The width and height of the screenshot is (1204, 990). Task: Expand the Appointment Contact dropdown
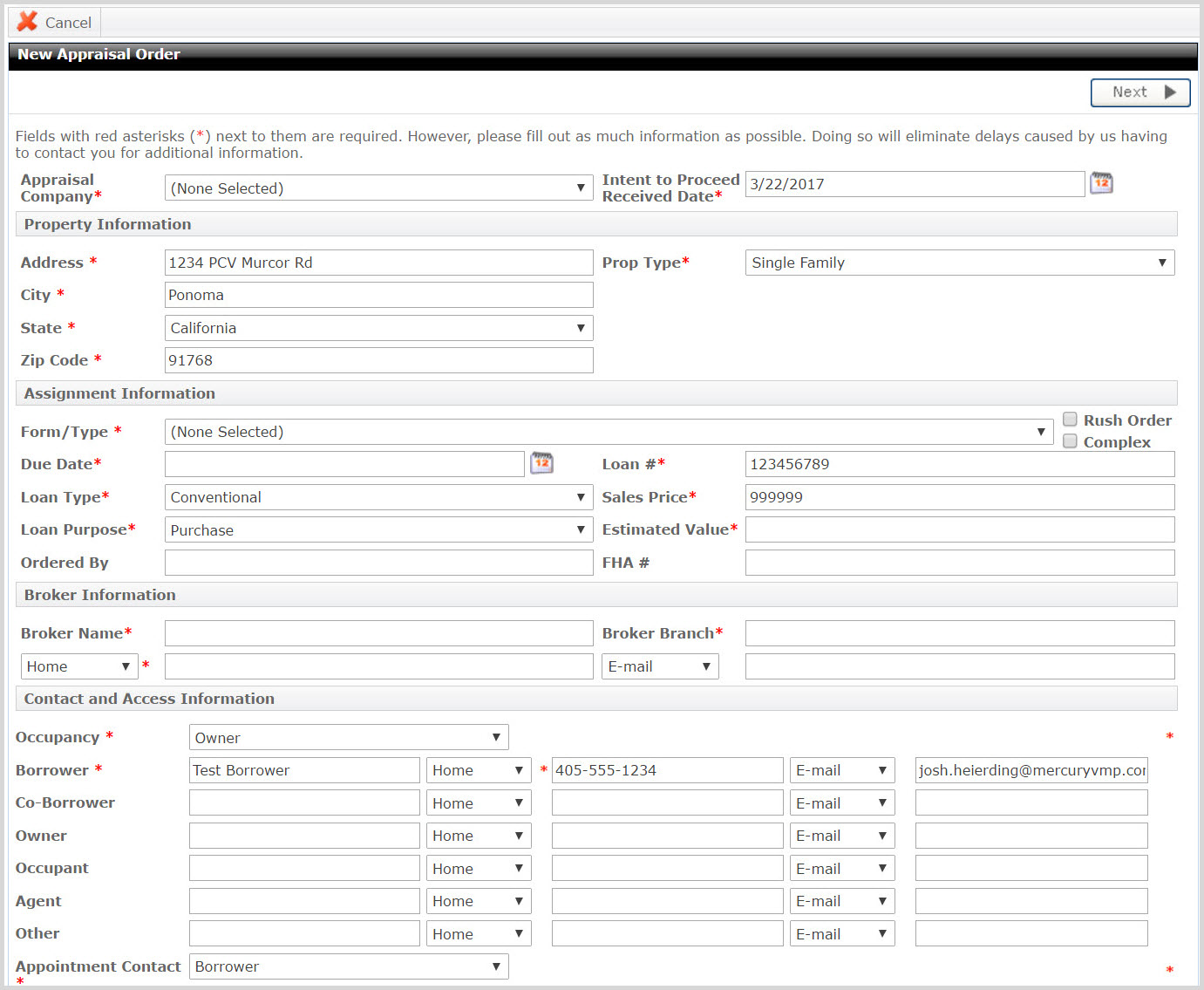(348, 966)
